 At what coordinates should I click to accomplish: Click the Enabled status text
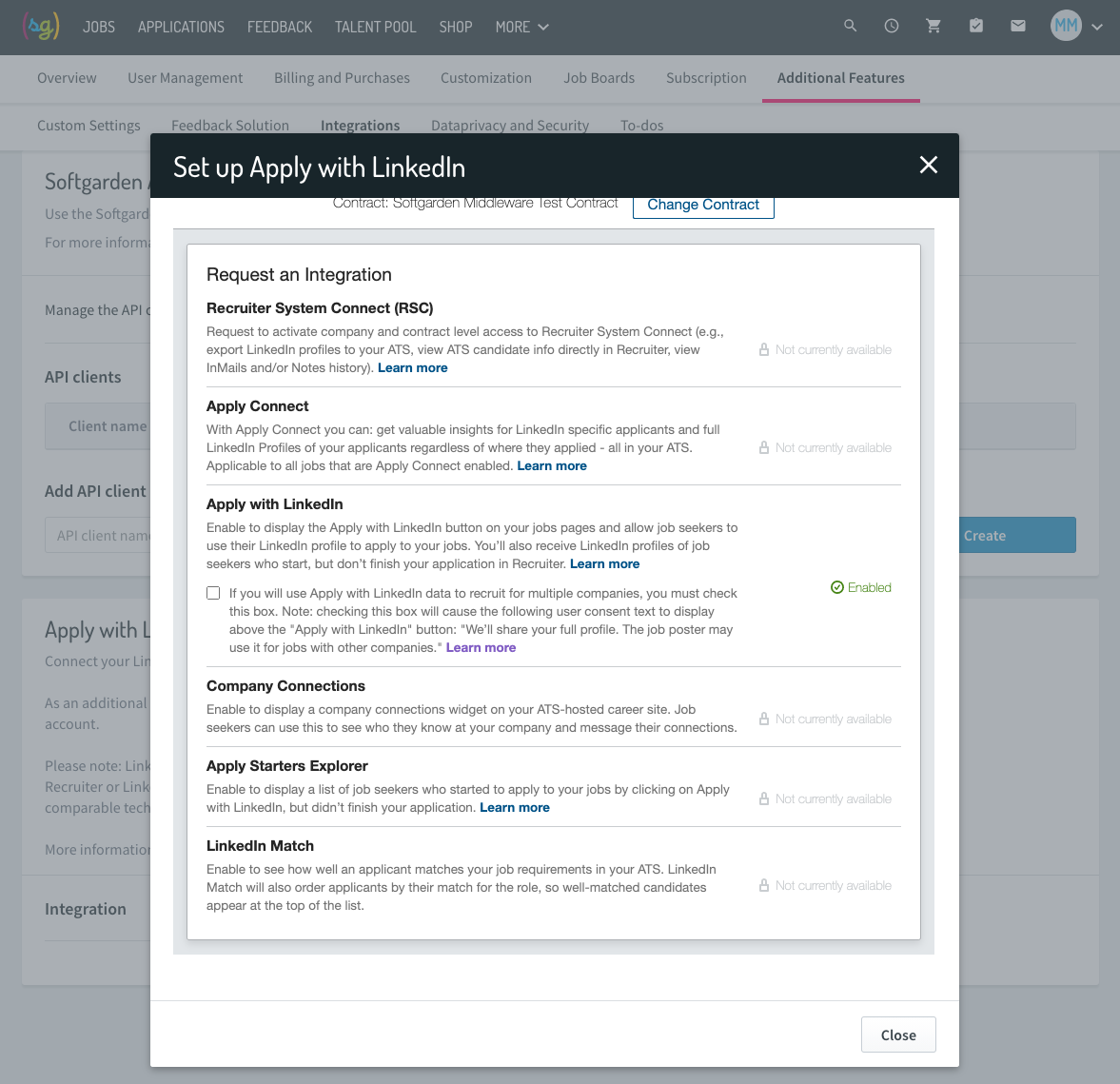coord(870,587)
